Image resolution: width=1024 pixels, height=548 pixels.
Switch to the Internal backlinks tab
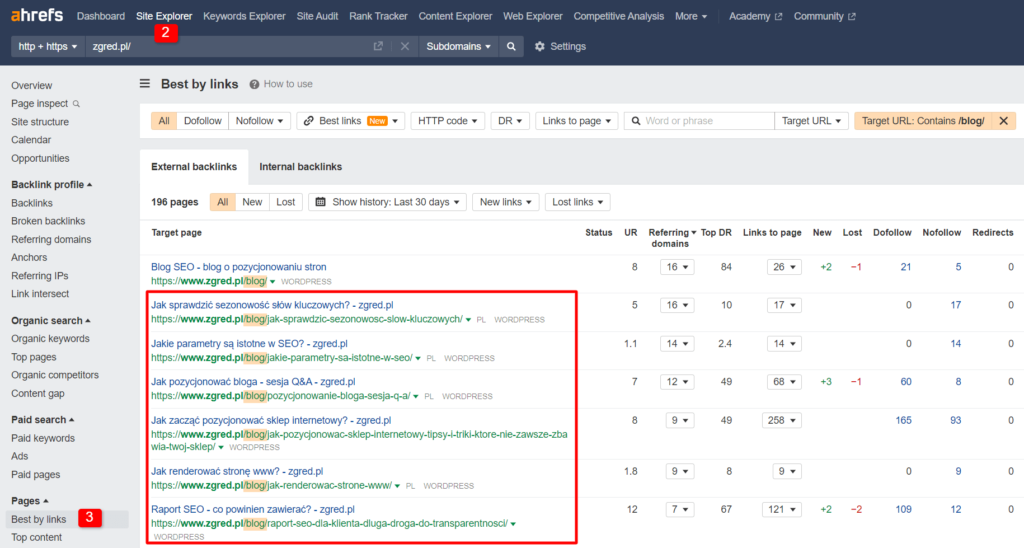[x=300, y=167]
